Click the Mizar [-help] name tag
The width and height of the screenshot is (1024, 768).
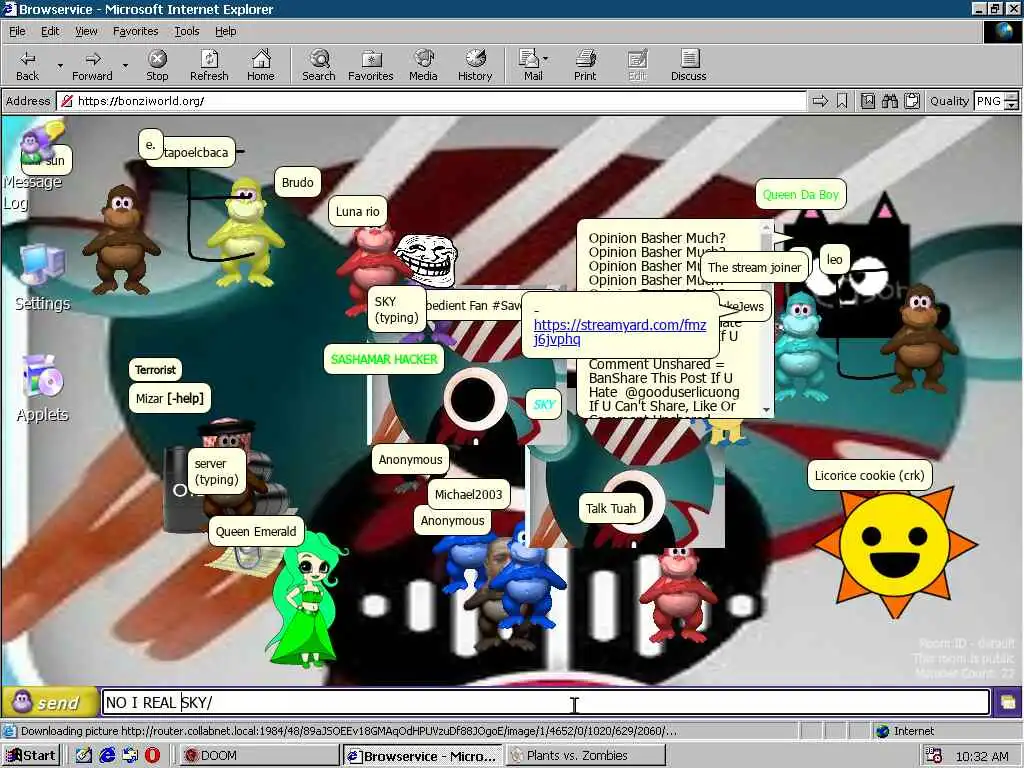click(x=170, y=398)
